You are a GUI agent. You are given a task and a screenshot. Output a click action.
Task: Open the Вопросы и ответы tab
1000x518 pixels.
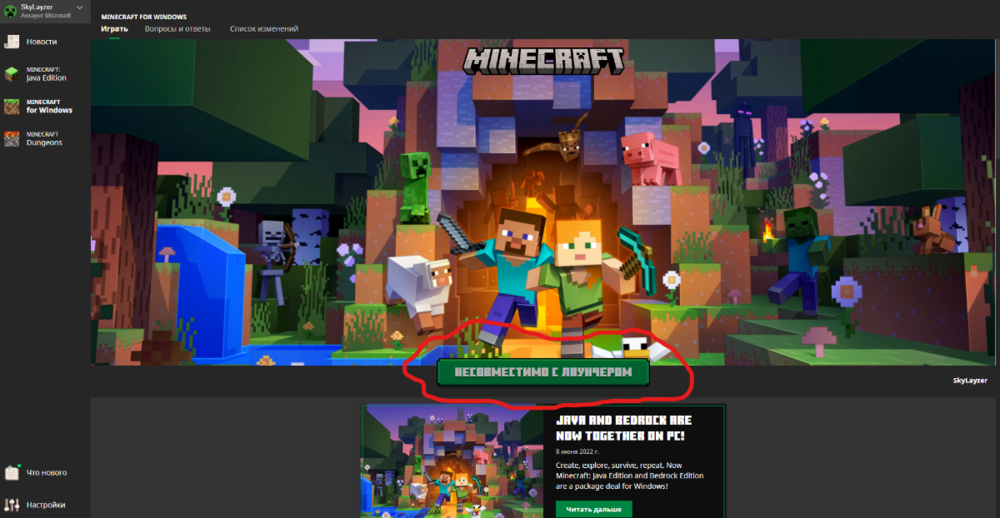177,29
